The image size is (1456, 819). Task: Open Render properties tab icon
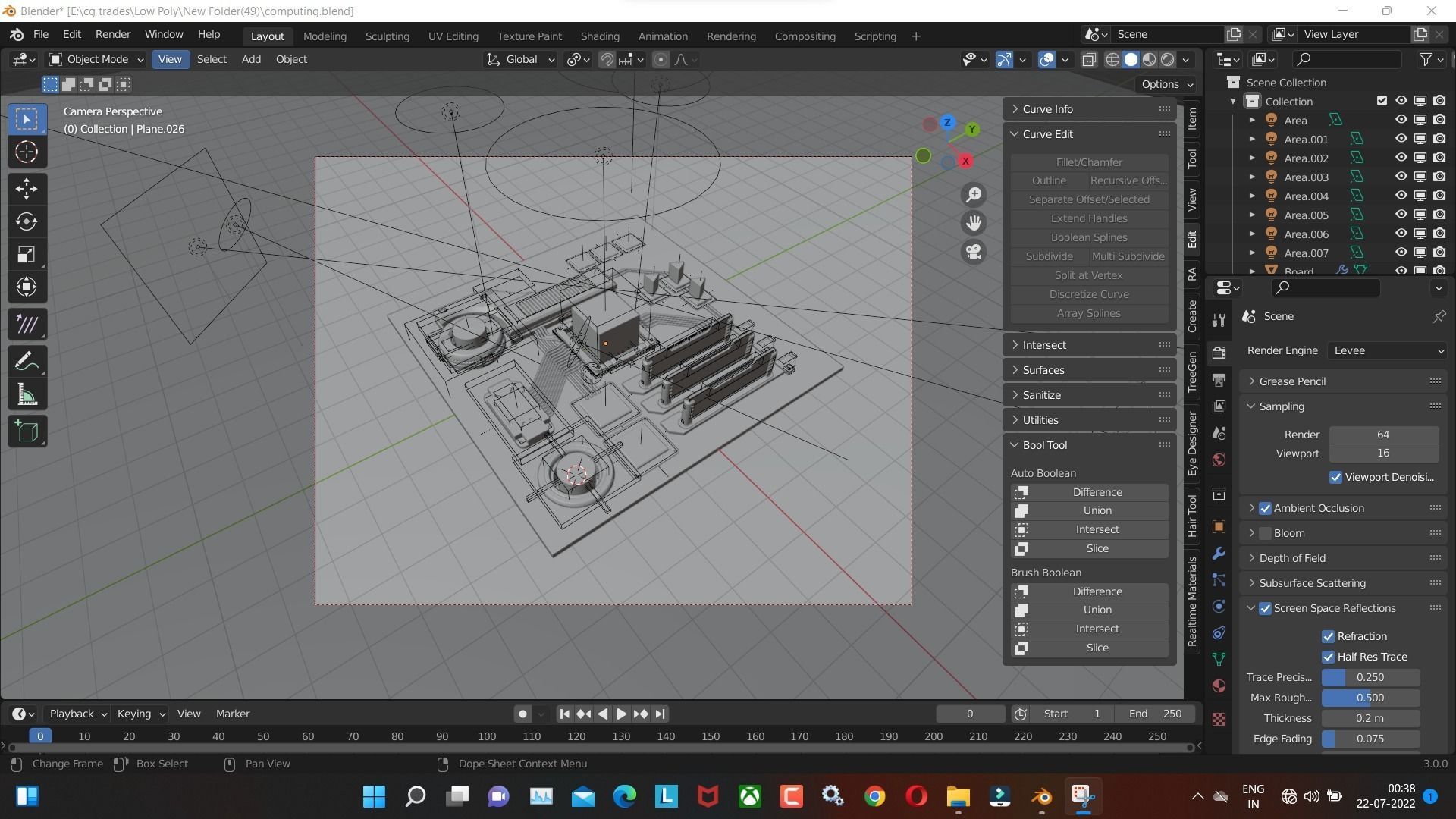(x=1219, y=353)
